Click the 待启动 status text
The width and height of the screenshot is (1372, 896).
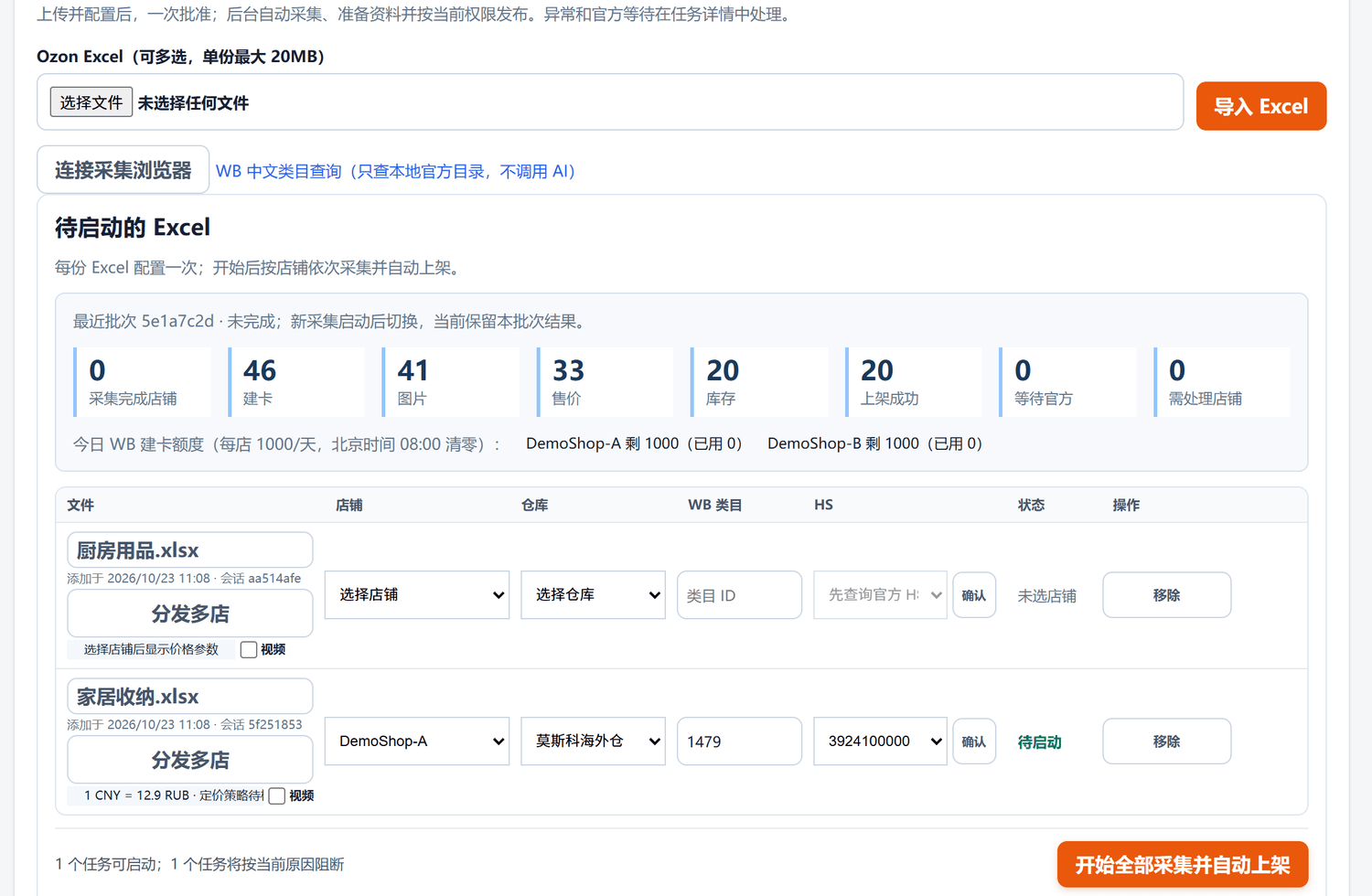pyautogui.click(x=1040, y=742)
